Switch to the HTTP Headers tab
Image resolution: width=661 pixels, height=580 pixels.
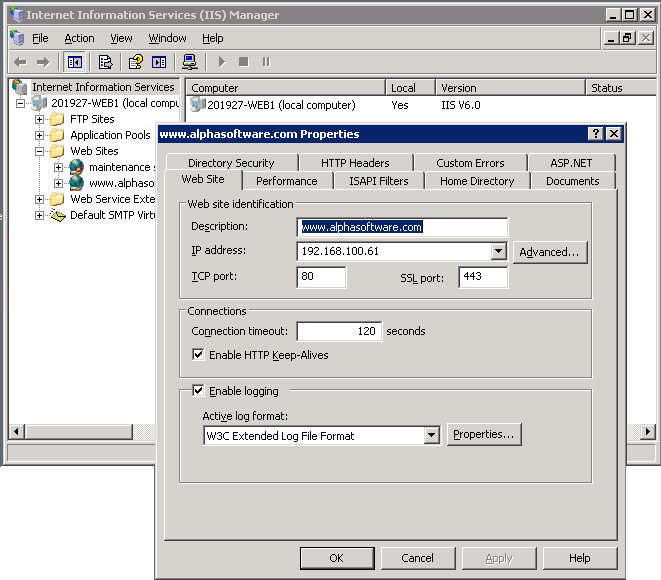(355, 163)
